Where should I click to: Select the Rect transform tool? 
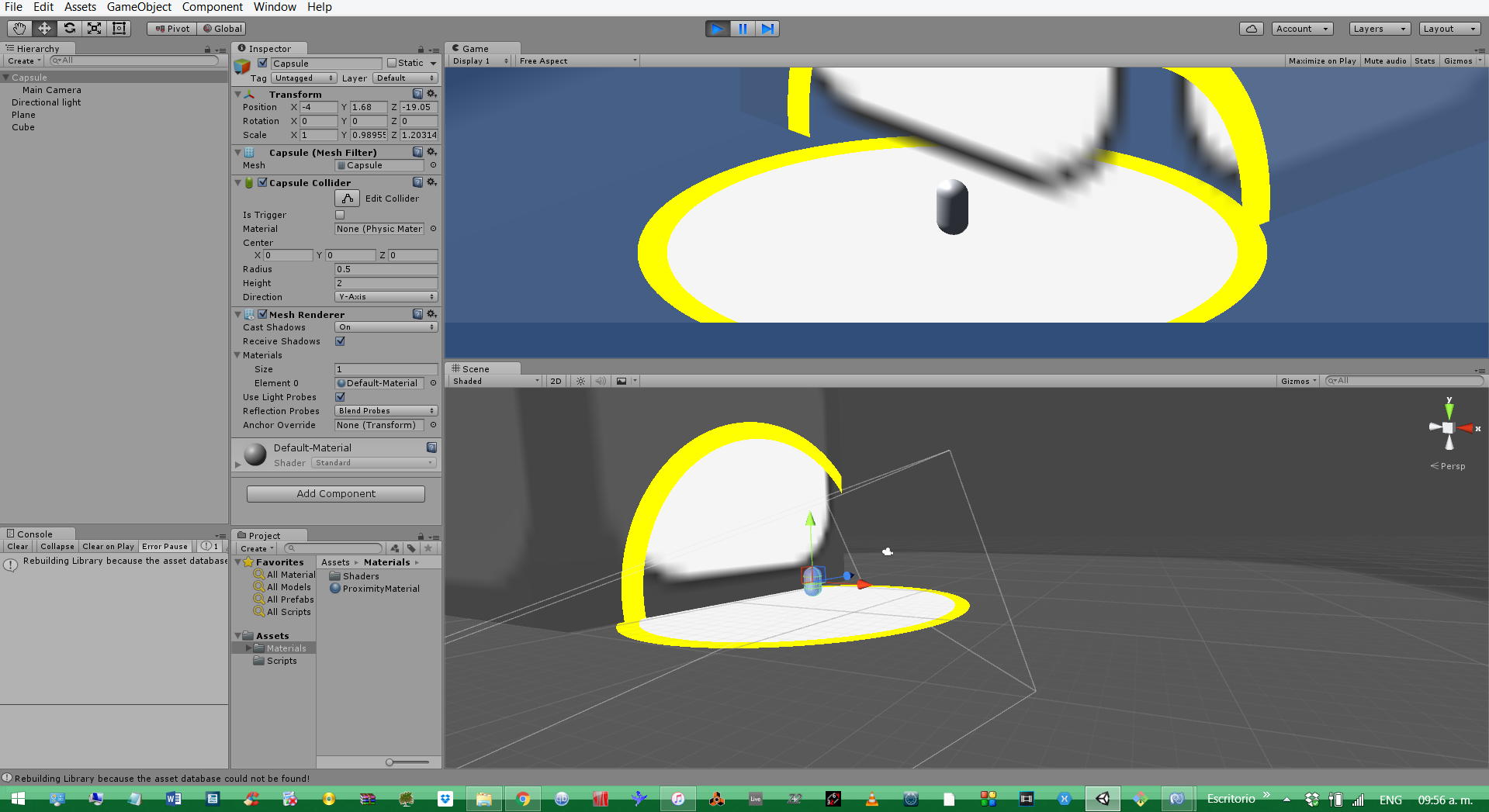pos(119,29)
